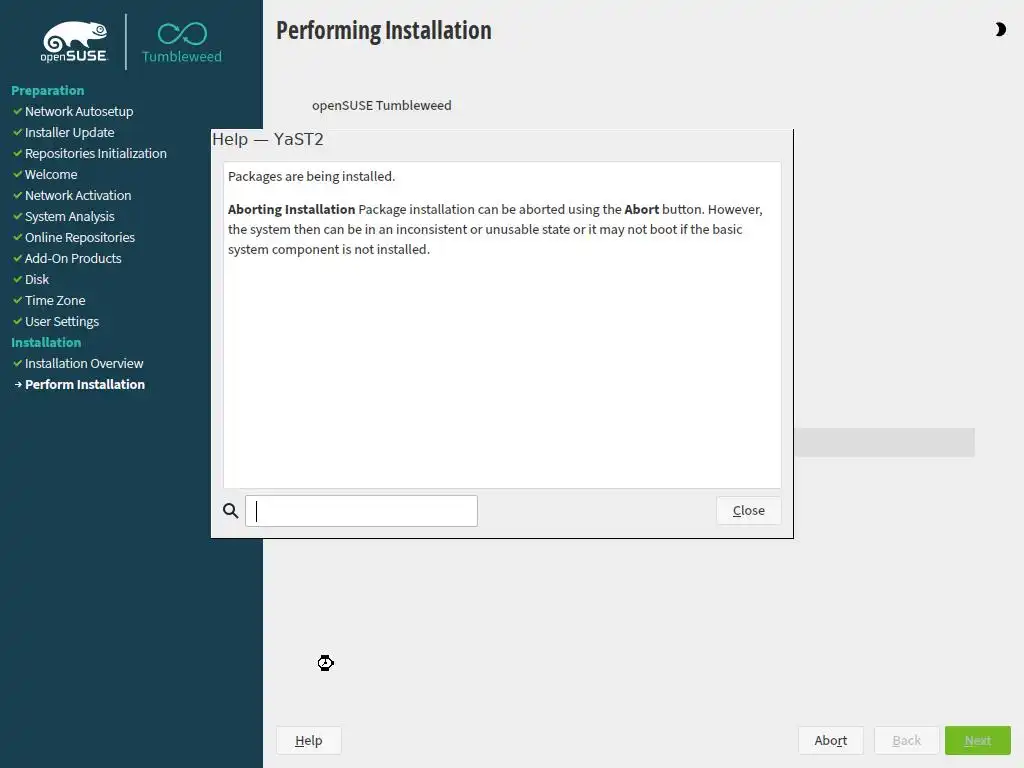
Task: Click the Performing Installation title
Action: pyautogui.click(x=384, y=31)
